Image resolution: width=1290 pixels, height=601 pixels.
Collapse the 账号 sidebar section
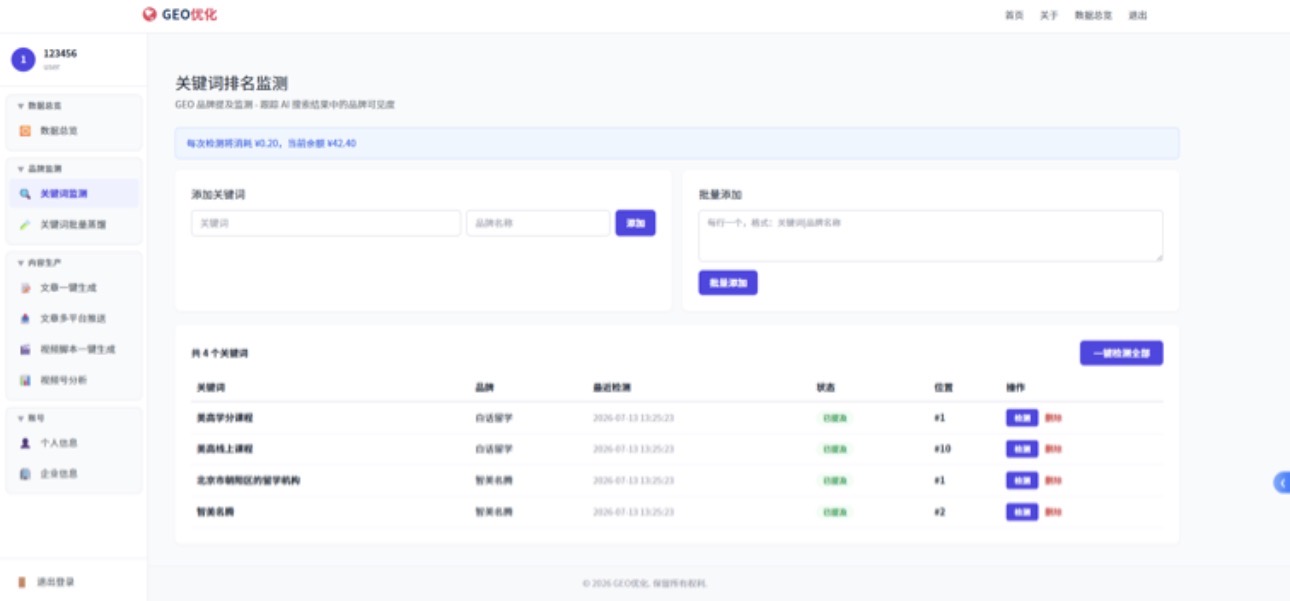pos(31,418)
